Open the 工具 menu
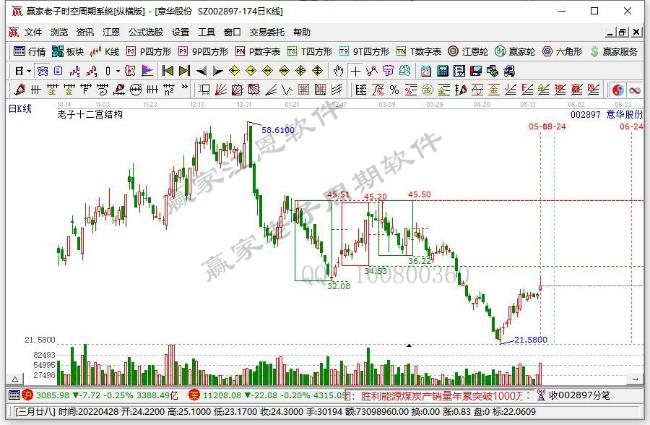Image resolution: width=650 pixels, height=425 pixels. click(x=206, y=32)
